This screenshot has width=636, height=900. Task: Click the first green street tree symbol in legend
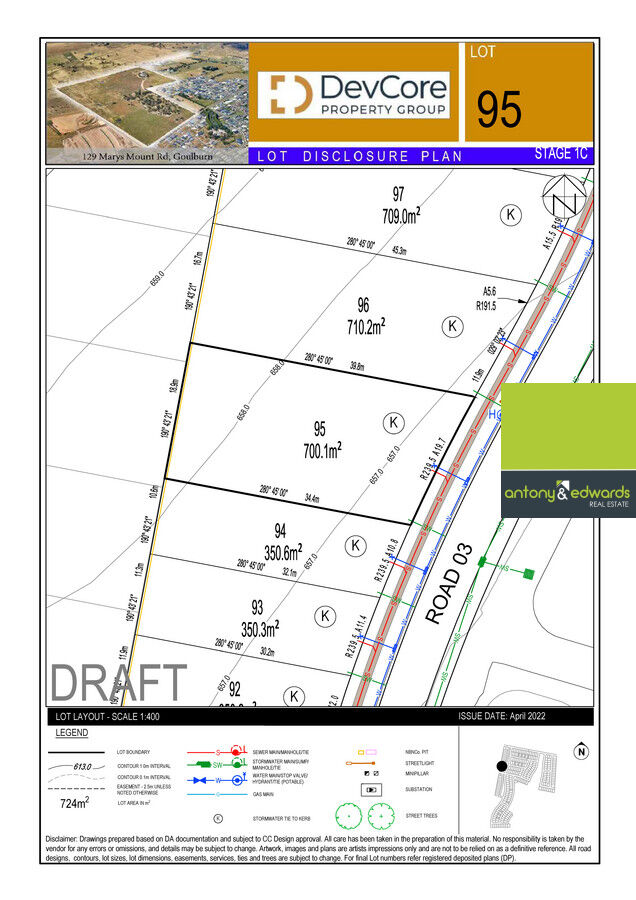point(348,816)
